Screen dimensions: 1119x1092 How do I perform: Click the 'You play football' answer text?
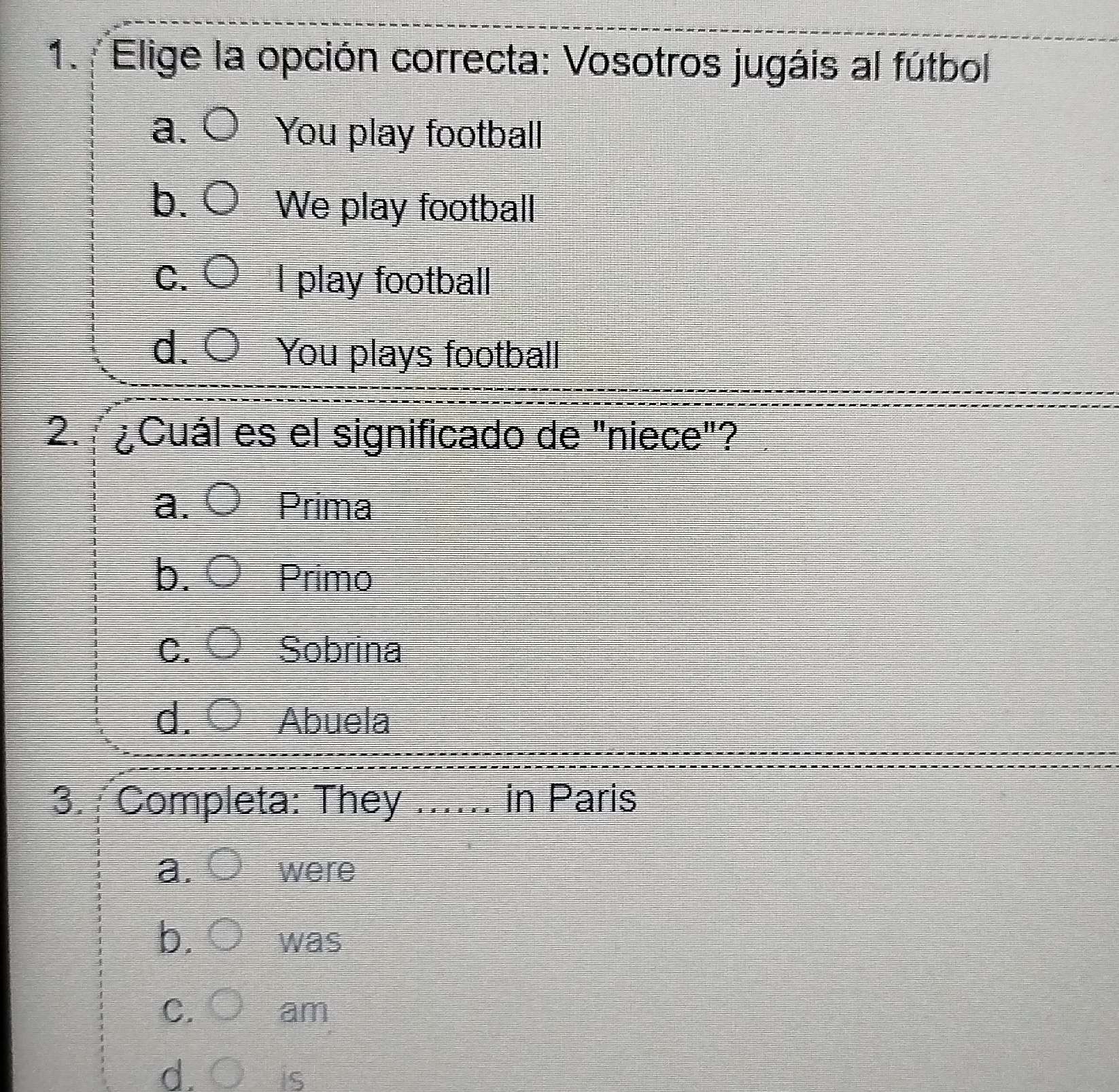tap(410, 134)
